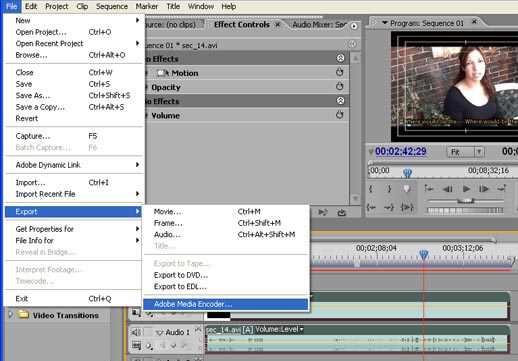Open Effect Controls panel flyout menu
Image resolution: width=518 pixels, height=361 pixels.
click(x=354, y=26)
